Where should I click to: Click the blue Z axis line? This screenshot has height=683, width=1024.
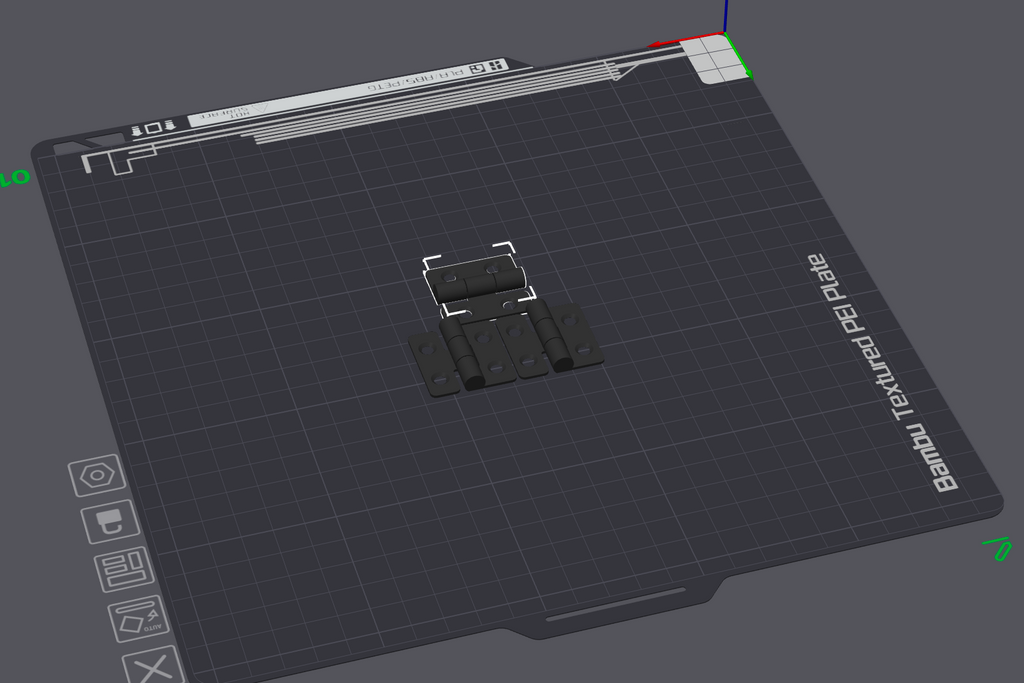click(x=726, y=16)
